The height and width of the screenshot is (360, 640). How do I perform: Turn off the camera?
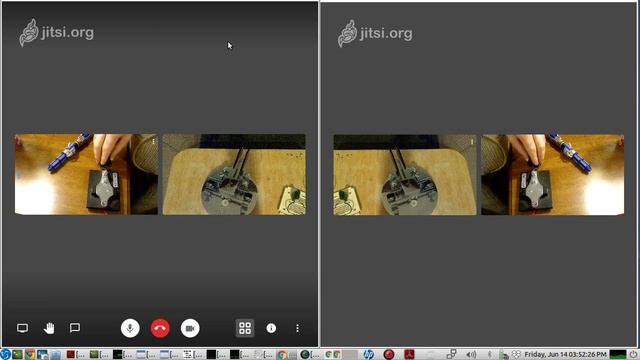click(x=190, y=328)
